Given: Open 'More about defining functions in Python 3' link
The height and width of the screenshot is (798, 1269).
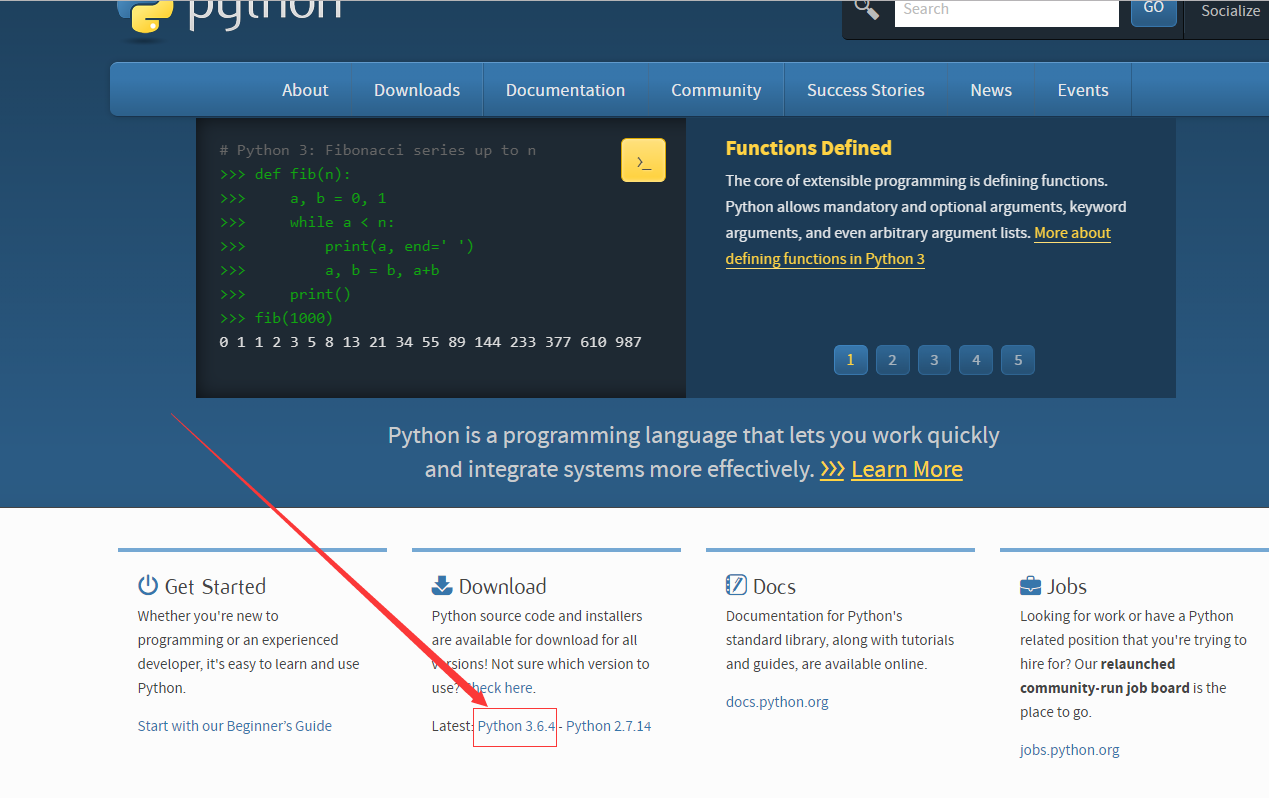Looking at the screenshot, I should [x=918, y=246].
